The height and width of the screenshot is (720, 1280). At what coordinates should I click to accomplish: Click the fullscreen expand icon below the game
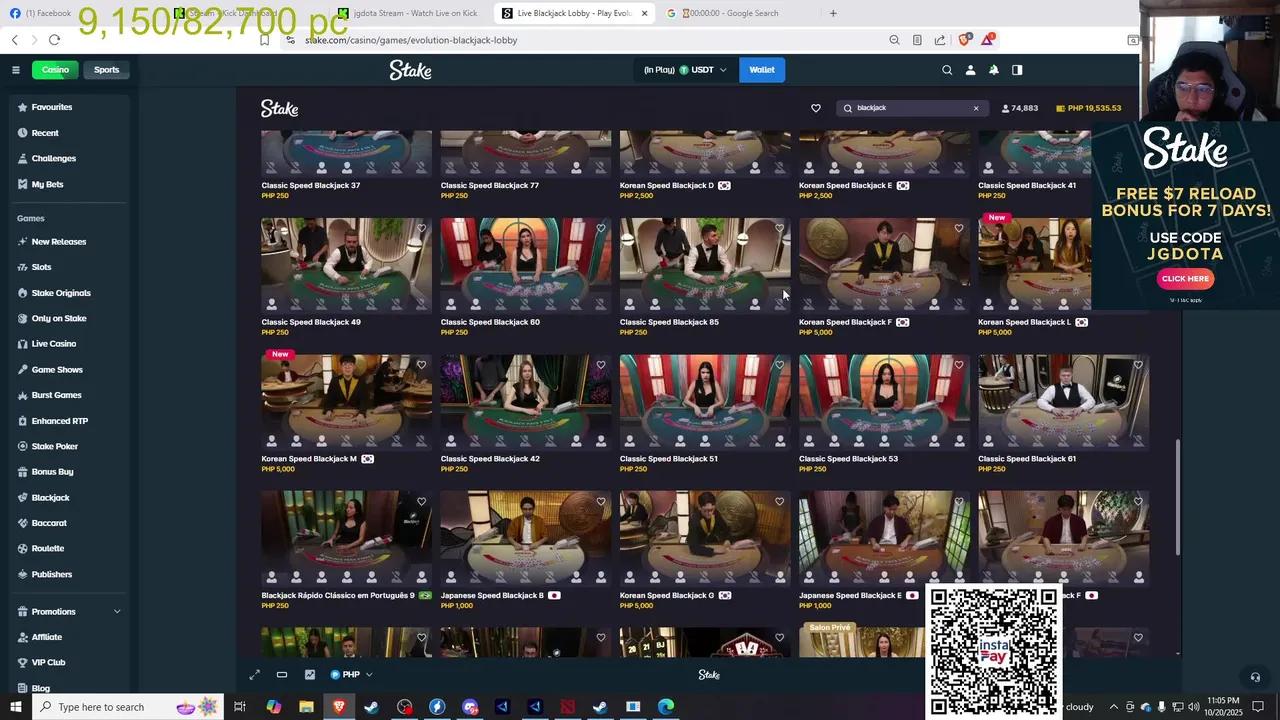(255, 675)
